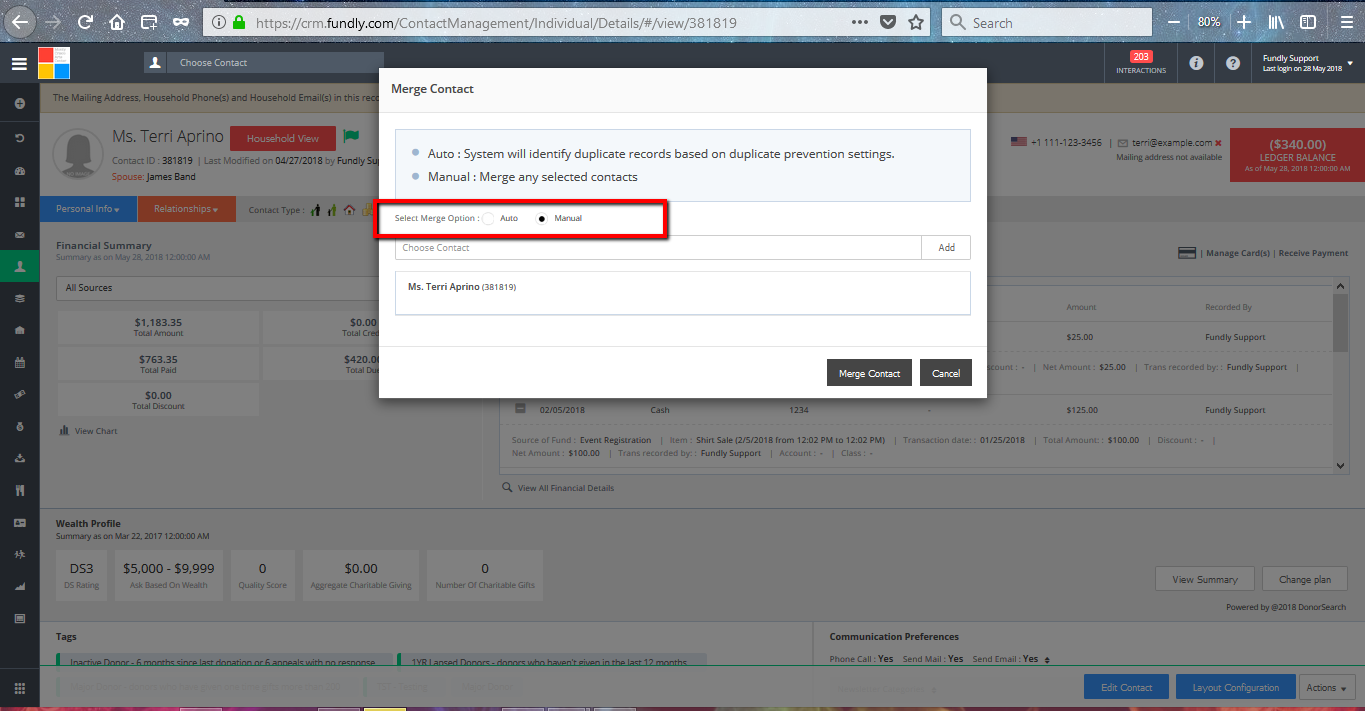Open the hamburger navigation menu
Viewport: 1365px width, 711px height.
(19, 64)
